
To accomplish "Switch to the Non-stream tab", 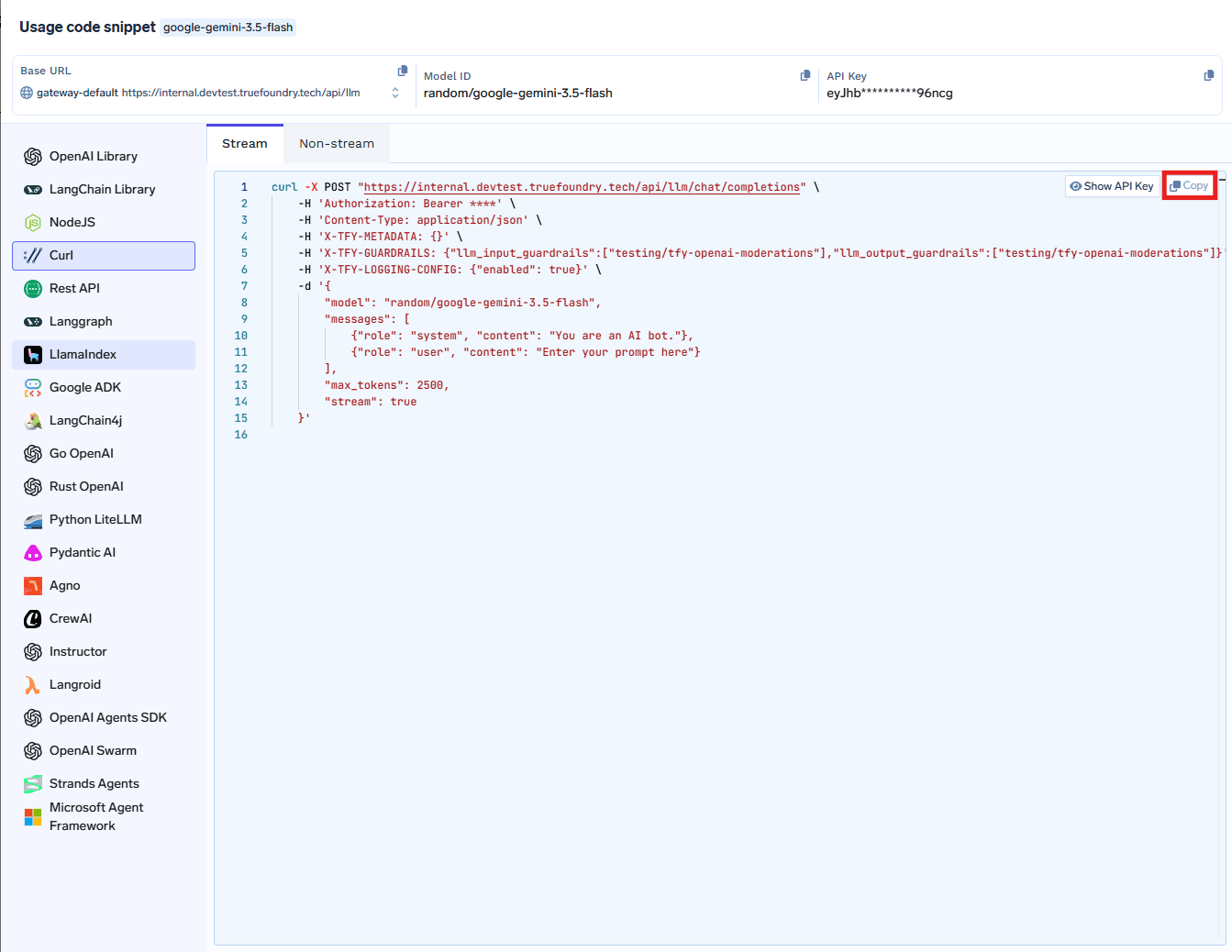I will (337, 144).
